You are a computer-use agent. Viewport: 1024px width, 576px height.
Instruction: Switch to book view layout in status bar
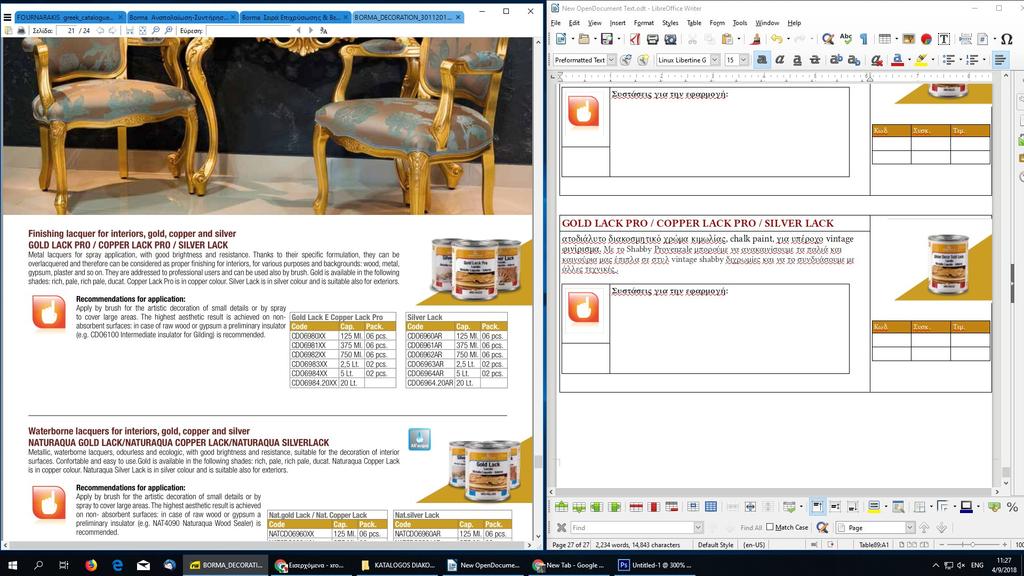pos(925,544)
